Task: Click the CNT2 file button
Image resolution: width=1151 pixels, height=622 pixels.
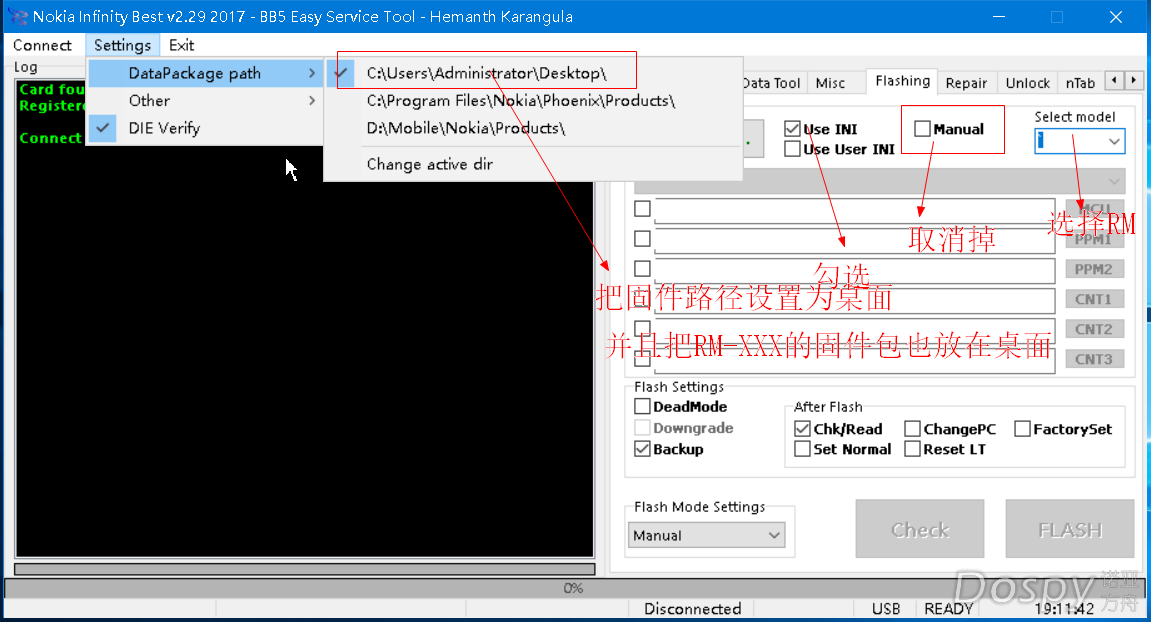Action: [1094, 330]
